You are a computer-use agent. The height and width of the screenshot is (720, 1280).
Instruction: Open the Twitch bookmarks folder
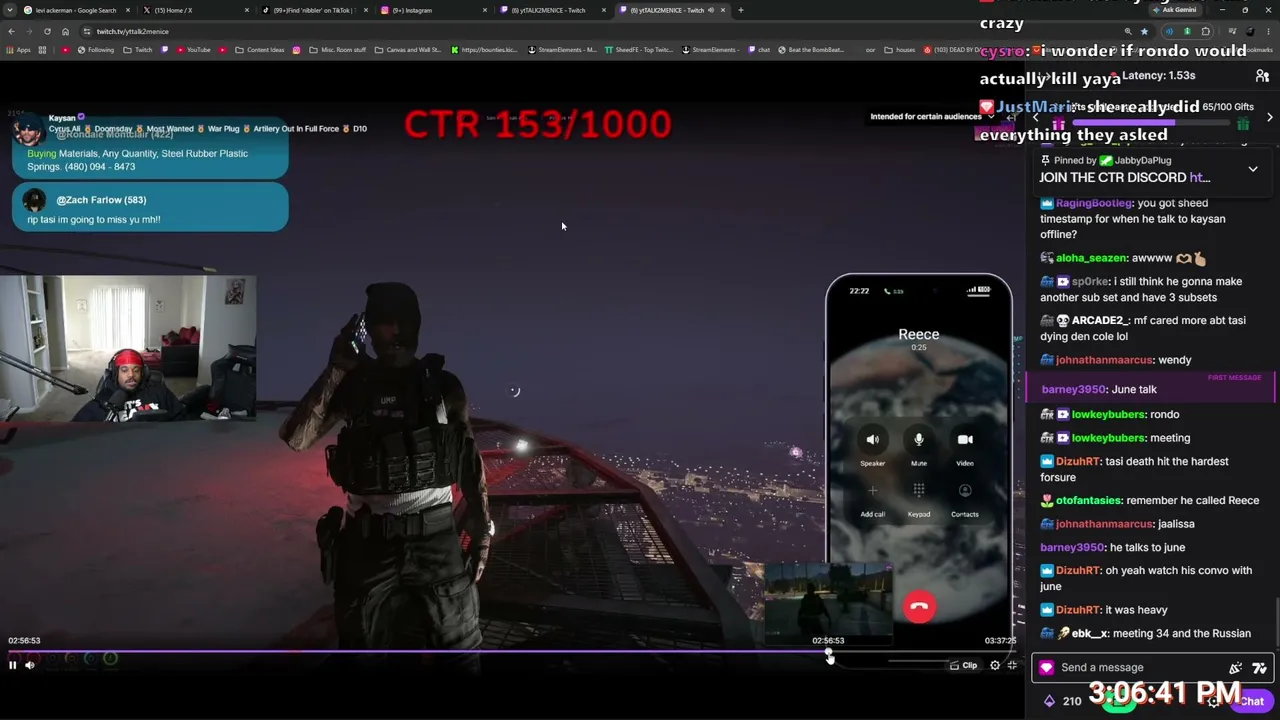tap(138, 50)
